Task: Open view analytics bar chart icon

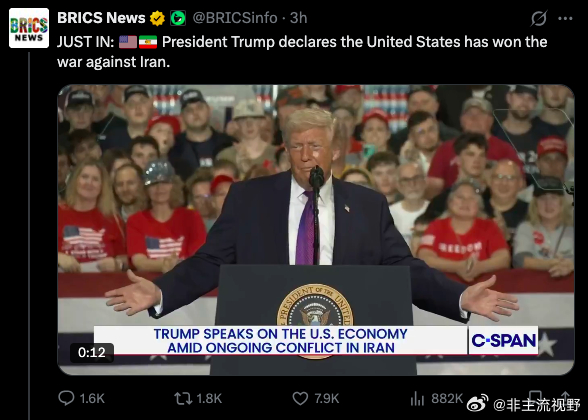Action: click(x=417, y=399)
